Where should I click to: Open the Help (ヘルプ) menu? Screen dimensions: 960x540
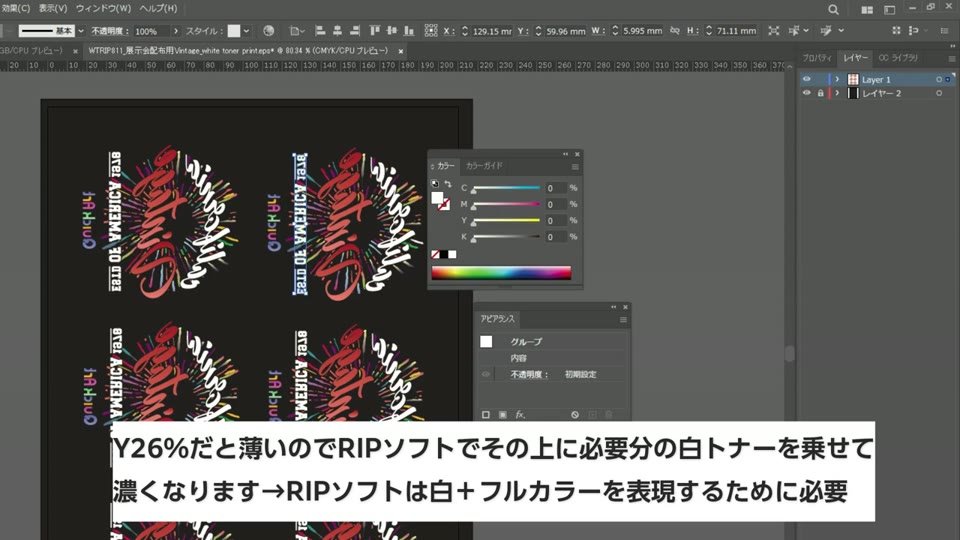(x=159, y=8)
